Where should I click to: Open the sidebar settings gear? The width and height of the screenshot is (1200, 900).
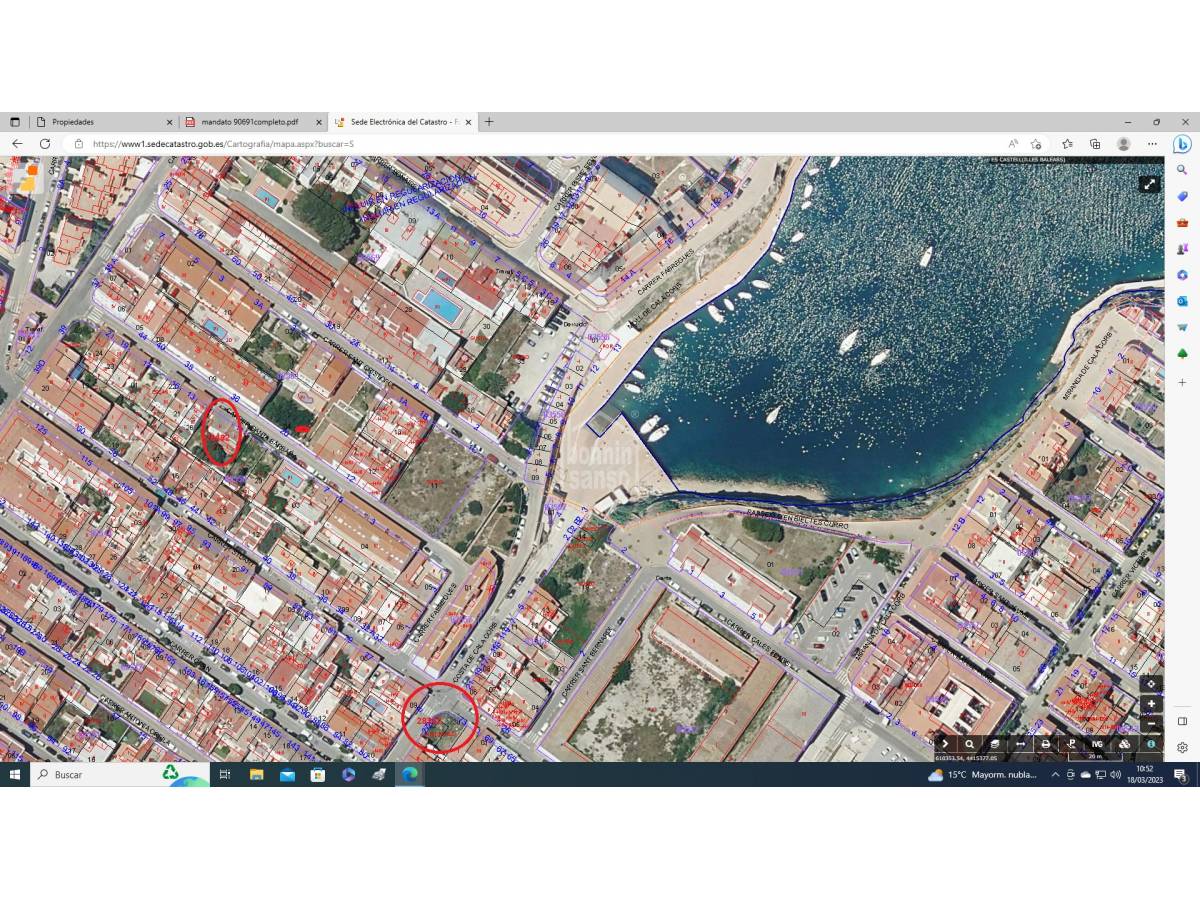tap(1182, 747)
